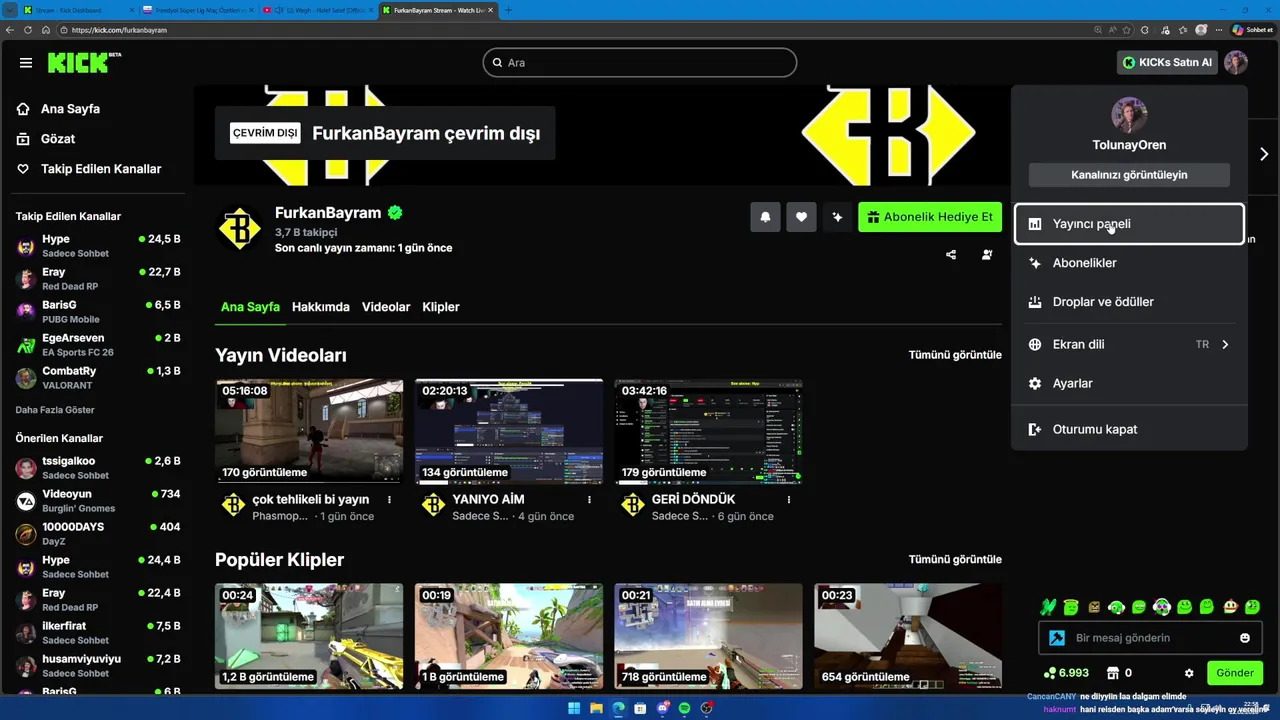The height and width of the screenshot is (720, 1280).
Task: Open options menu for YANIYO AİM video
Action: 589,500
